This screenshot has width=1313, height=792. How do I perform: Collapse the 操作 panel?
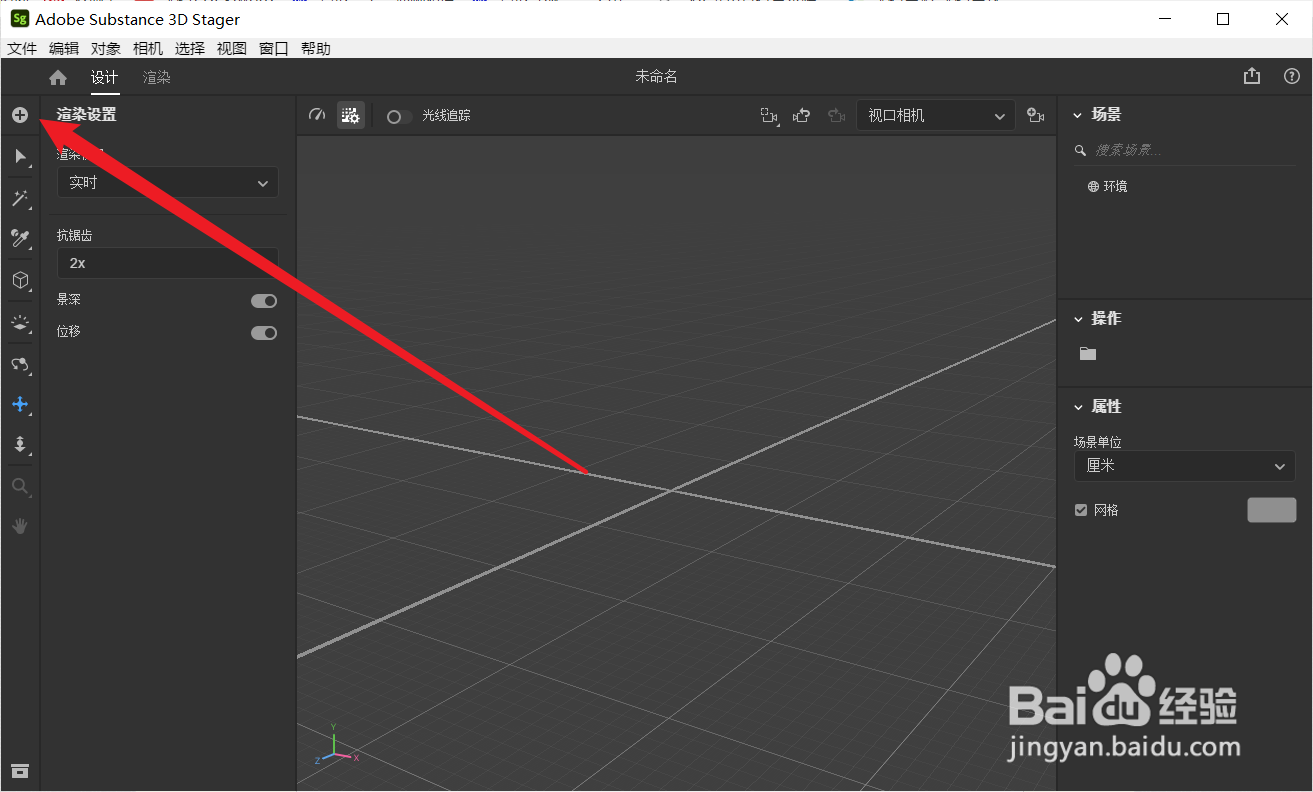click(x=1078, y=319)
